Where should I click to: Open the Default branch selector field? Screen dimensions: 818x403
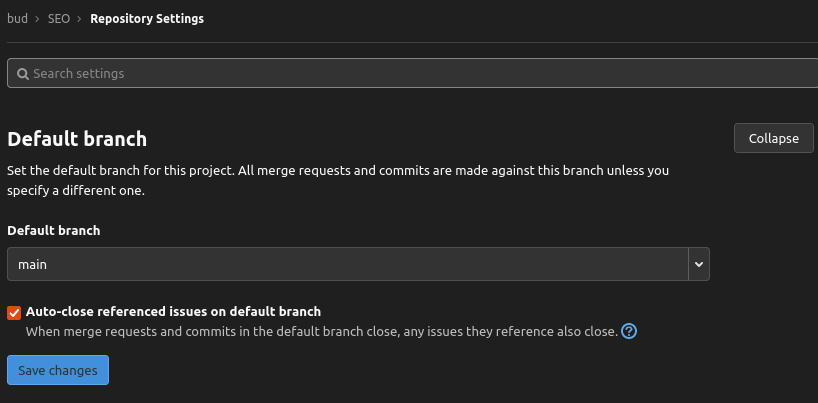(x=358, y=264)
